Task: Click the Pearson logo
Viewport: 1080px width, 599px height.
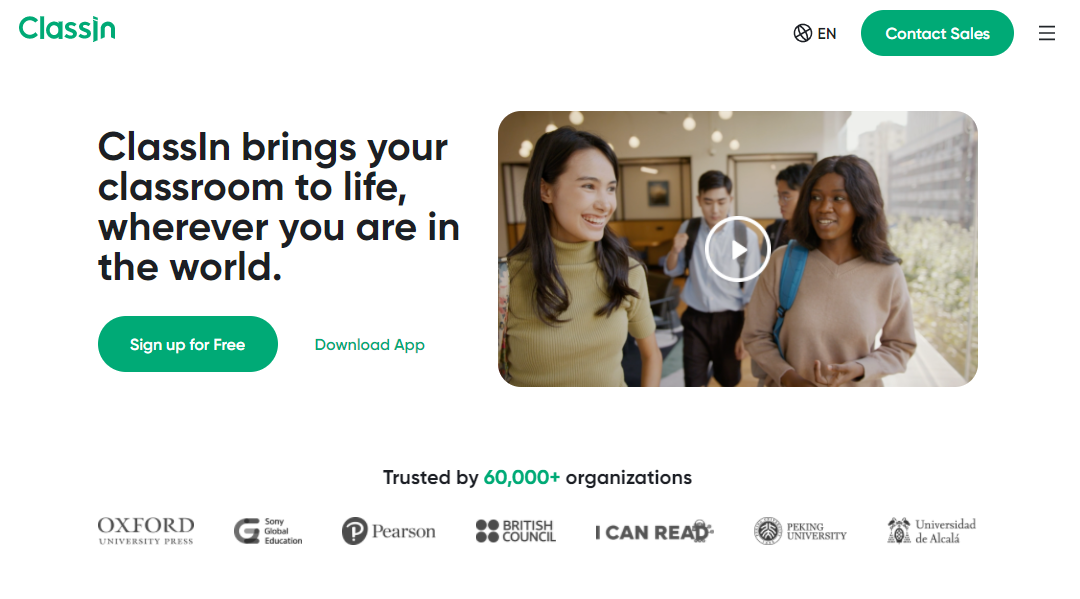Action: click(388, 531)
